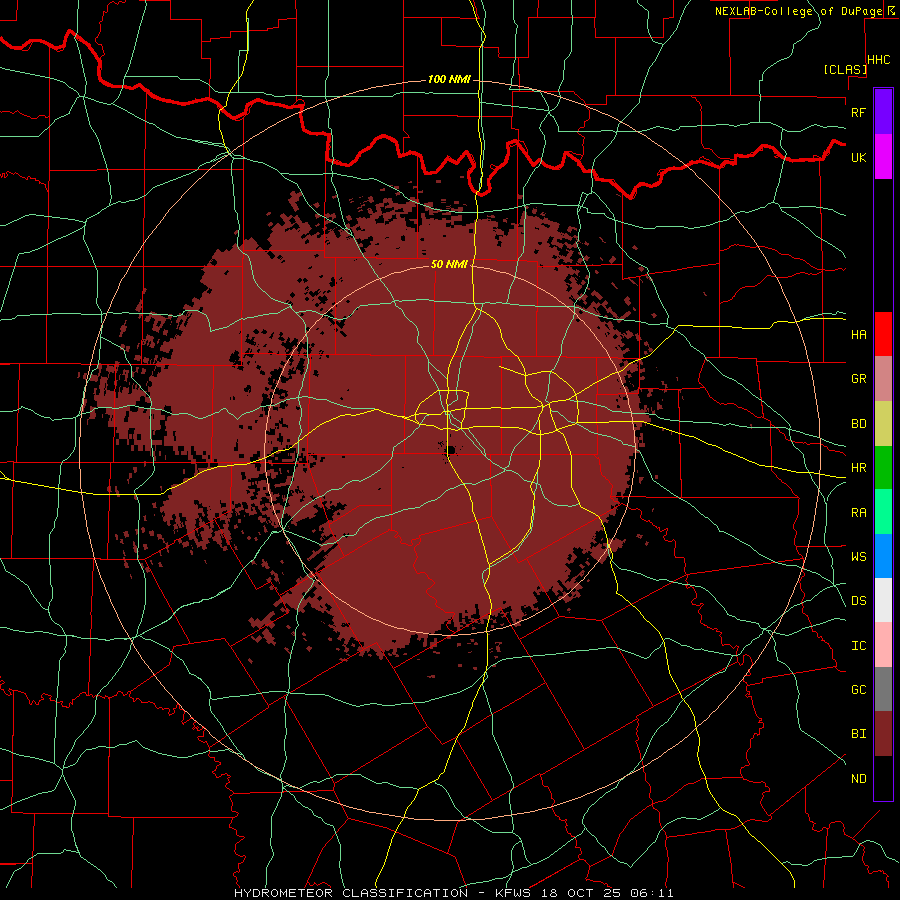This screenshot has width=900, height=900.
Task: Select the white DS legend swatch
Action: click(x=883, y=600)
